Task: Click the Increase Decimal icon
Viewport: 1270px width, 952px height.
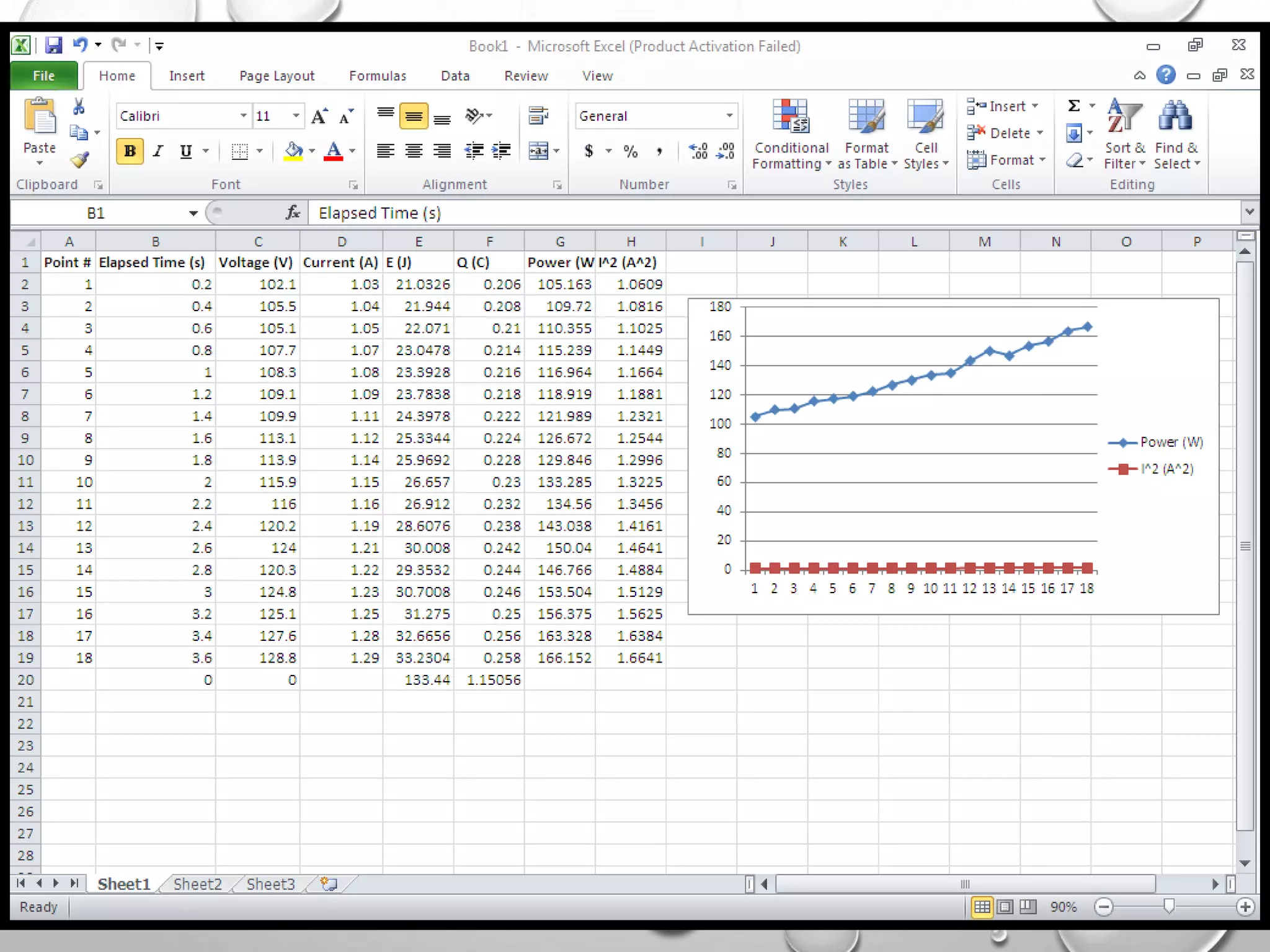Action: [698, 151]
